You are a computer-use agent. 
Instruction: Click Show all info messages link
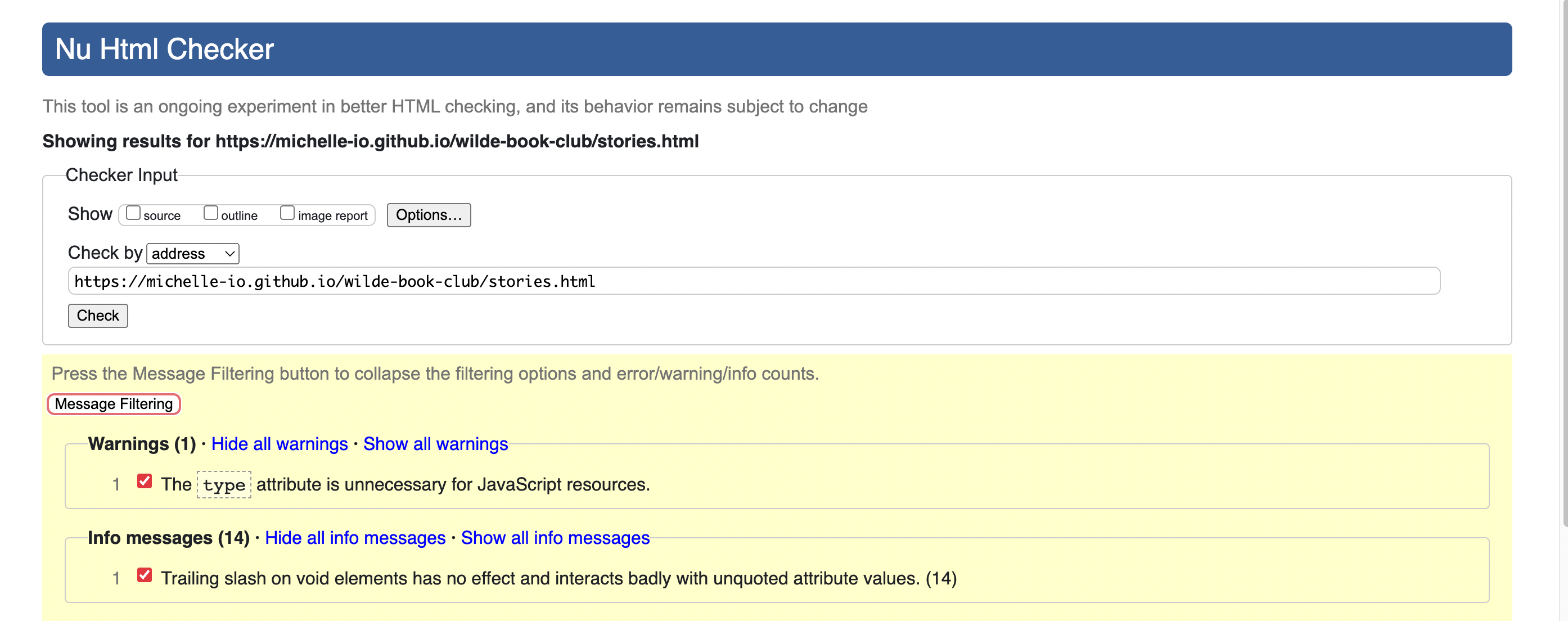click(555, 538)
